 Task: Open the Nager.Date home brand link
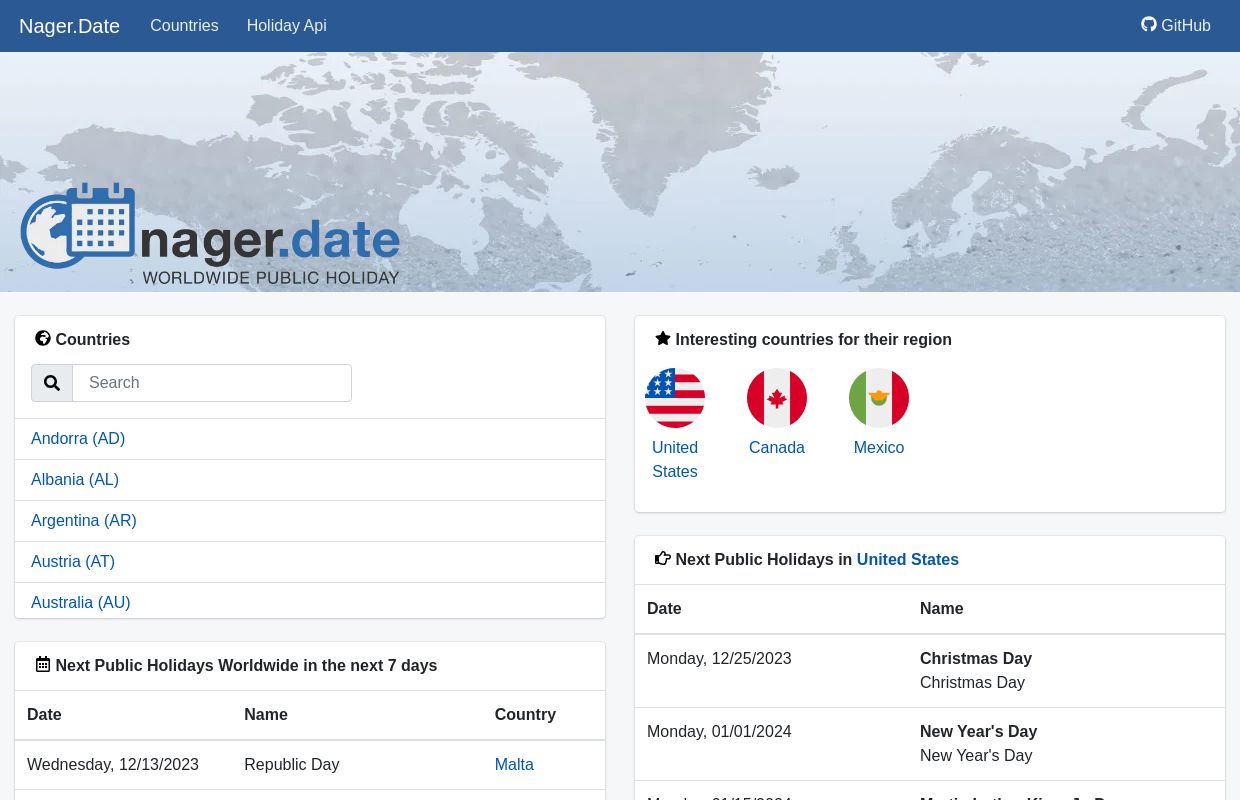coord(69,26)
